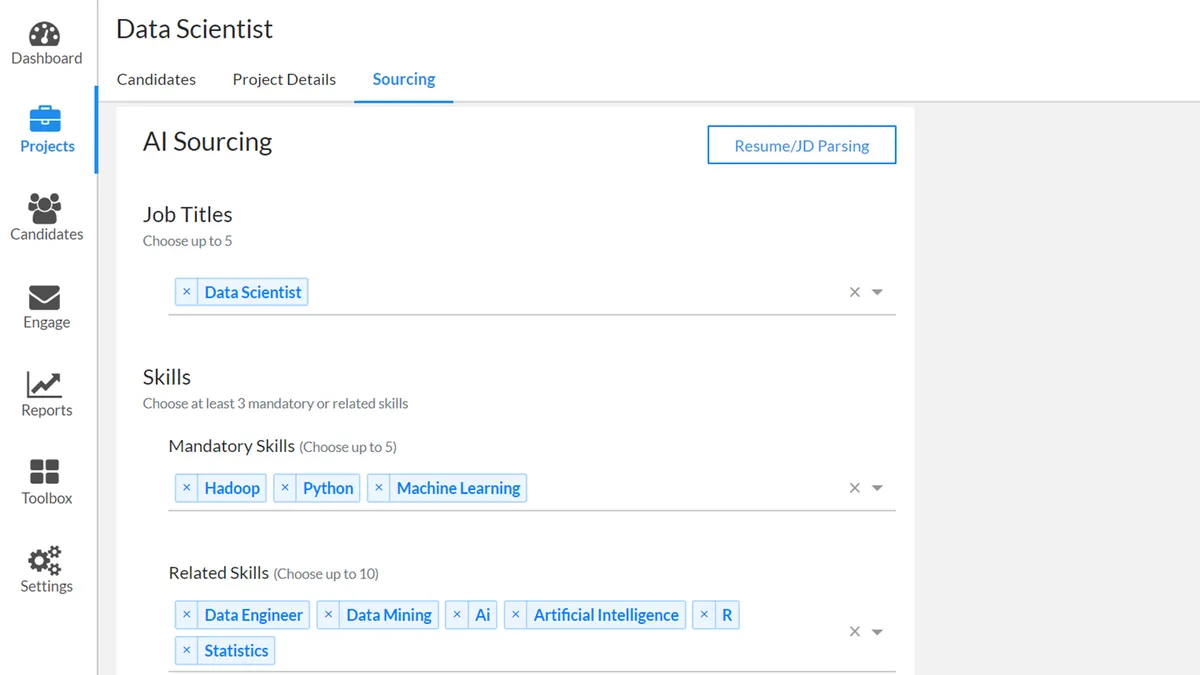Remove the Data Mining related skill
1200x675 pixels.
328,615
